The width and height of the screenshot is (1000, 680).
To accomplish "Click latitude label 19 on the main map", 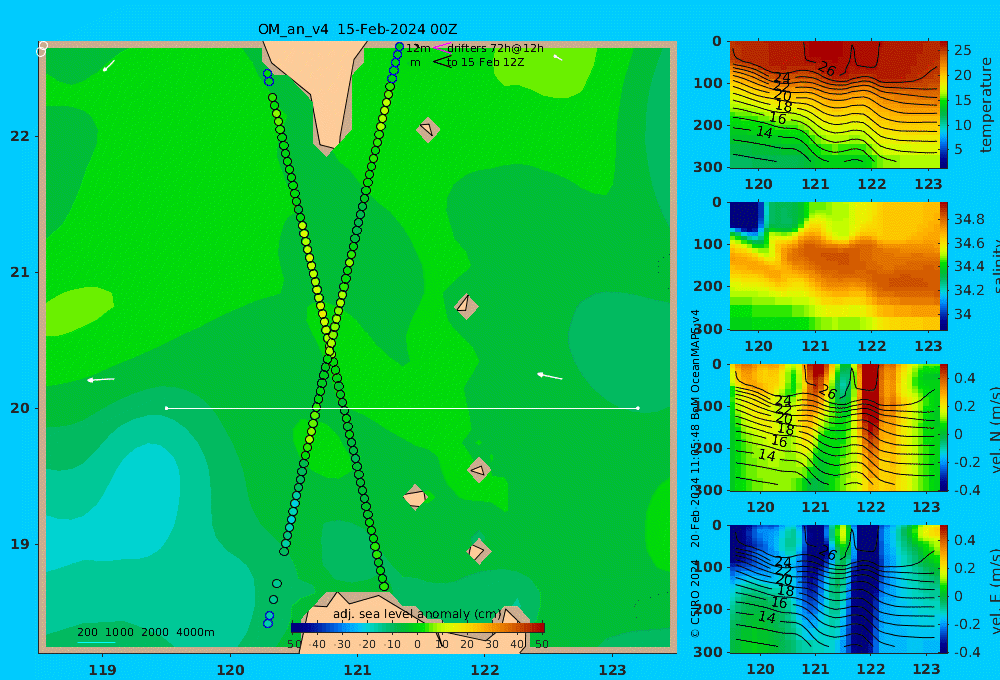I will point(20,545).
